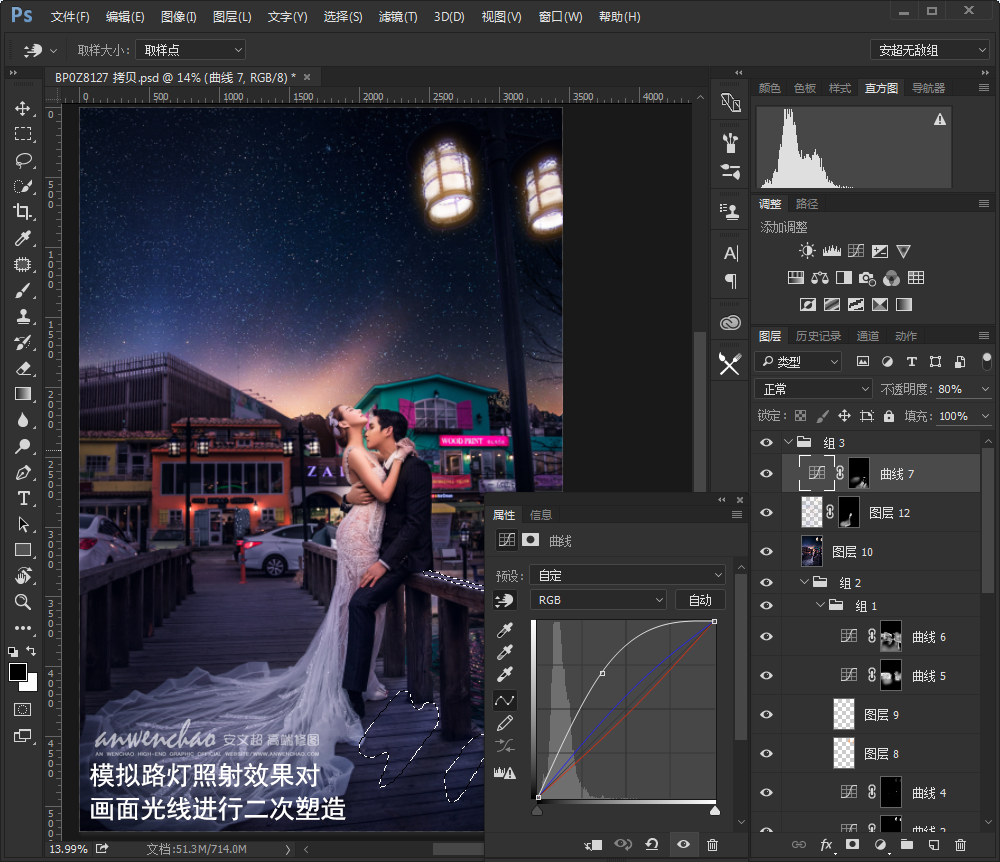The height and width of the screenshot is (862, 1000).
Task: Add a Levels adjustment
Action: 832,251
